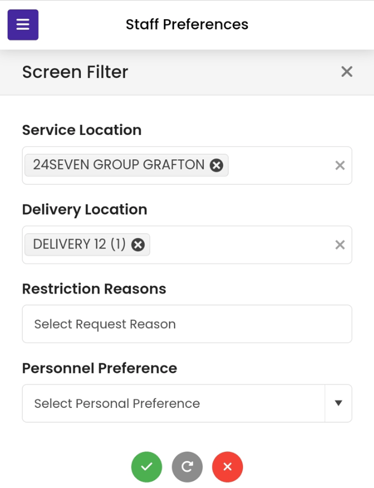374x488 pixels.
Task: Cancel with the red X button
Action: coord(227,467)
